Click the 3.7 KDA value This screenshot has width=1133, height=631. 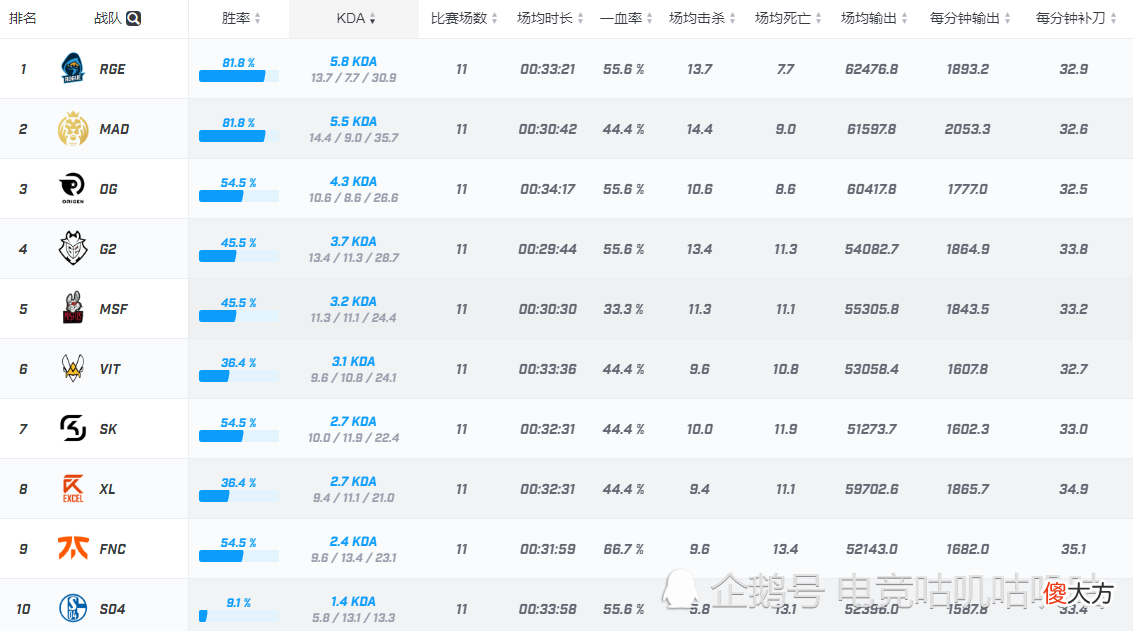(x=353, y=241)
